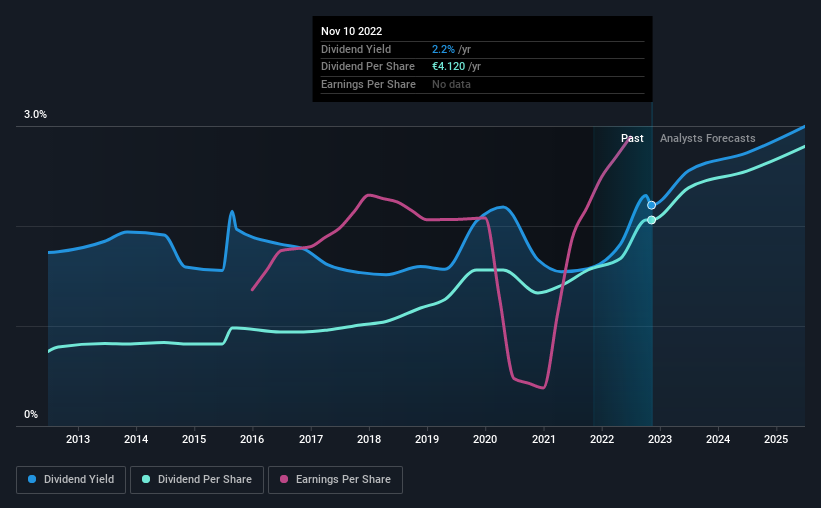Click the Analysts Forecasts label
Image resolution: width=821 pixels, height=508 pixels.
click(x=707, y=138)
